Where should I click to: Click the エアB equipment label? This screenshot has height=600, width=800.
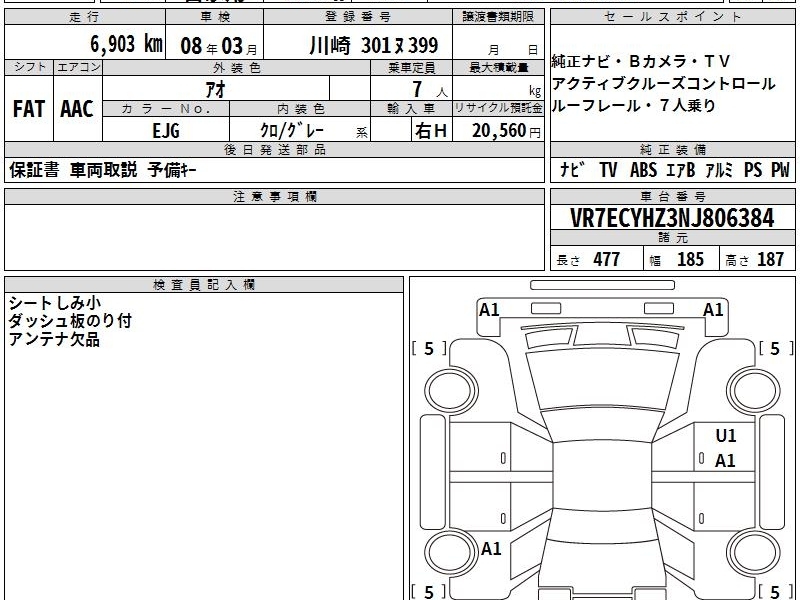(681, 170)
